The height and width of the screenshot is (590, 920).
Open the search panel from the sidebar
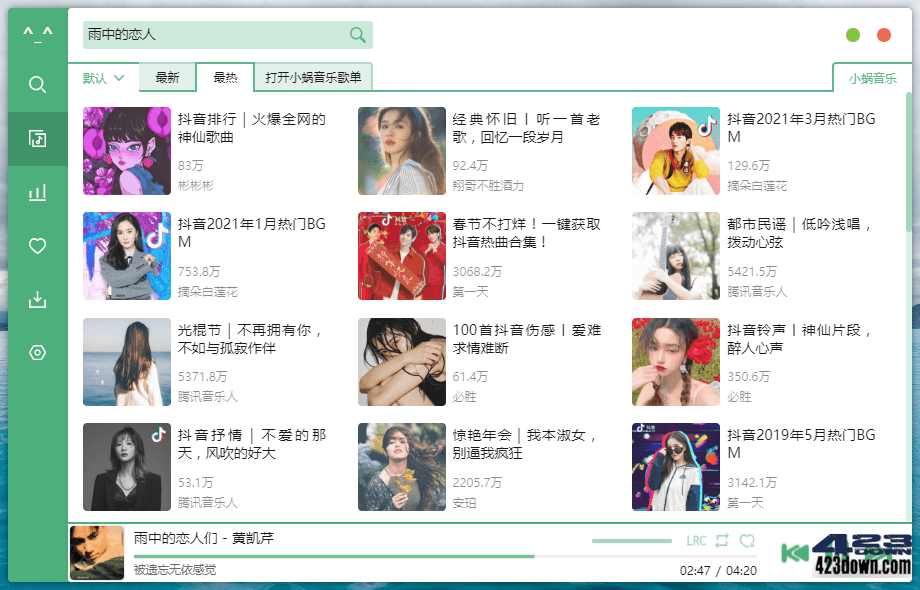coord(36,85)
